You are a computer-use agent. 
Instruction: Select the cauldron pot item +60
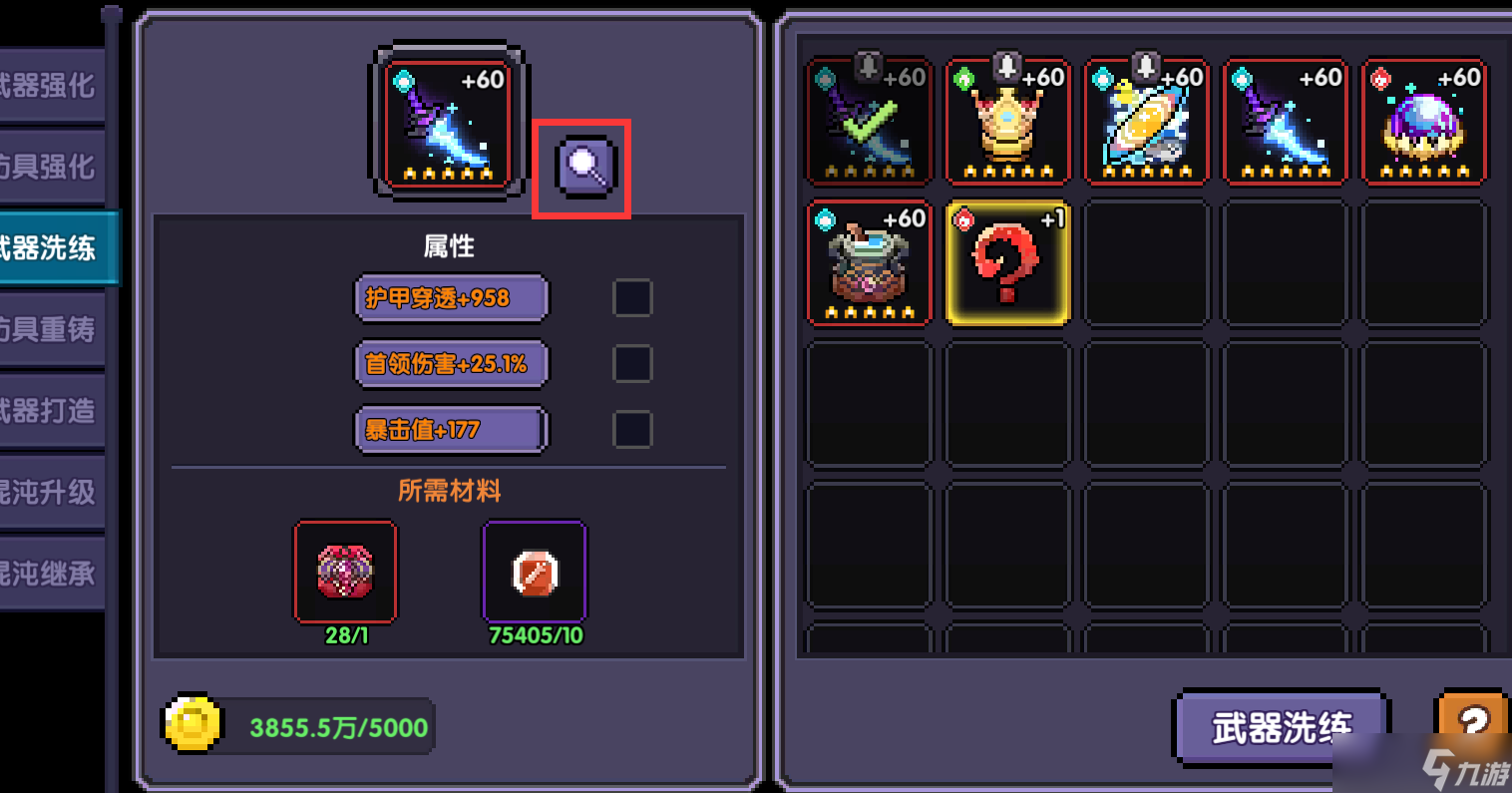tap(869, 263)
